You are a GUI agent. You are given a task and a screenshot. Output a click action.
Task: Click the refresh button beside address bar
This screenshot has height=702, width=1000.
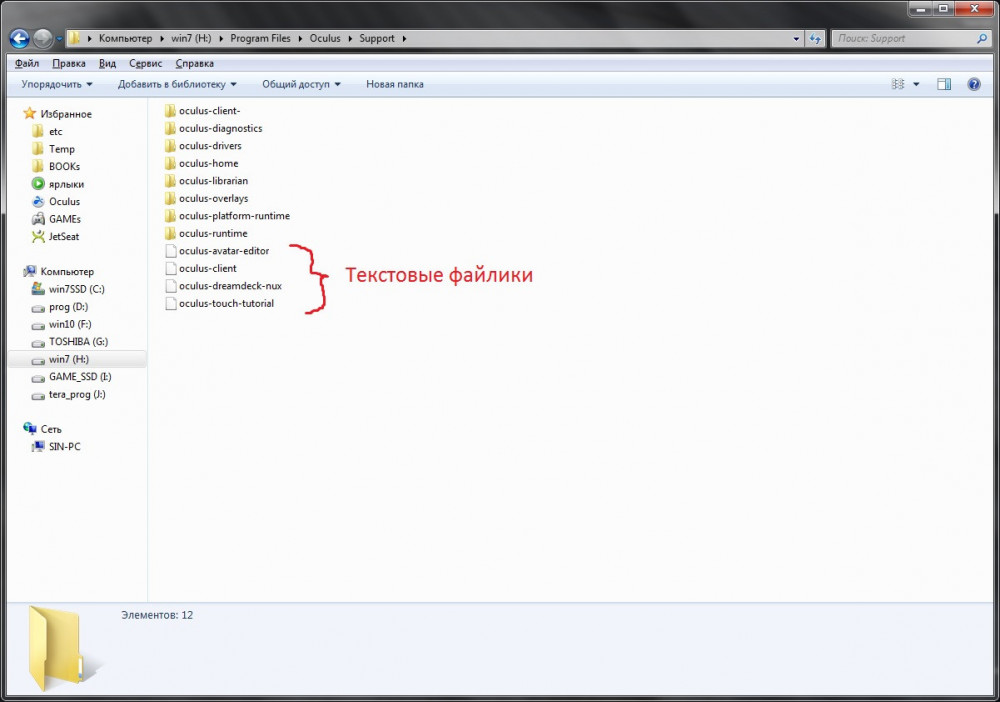814,38
